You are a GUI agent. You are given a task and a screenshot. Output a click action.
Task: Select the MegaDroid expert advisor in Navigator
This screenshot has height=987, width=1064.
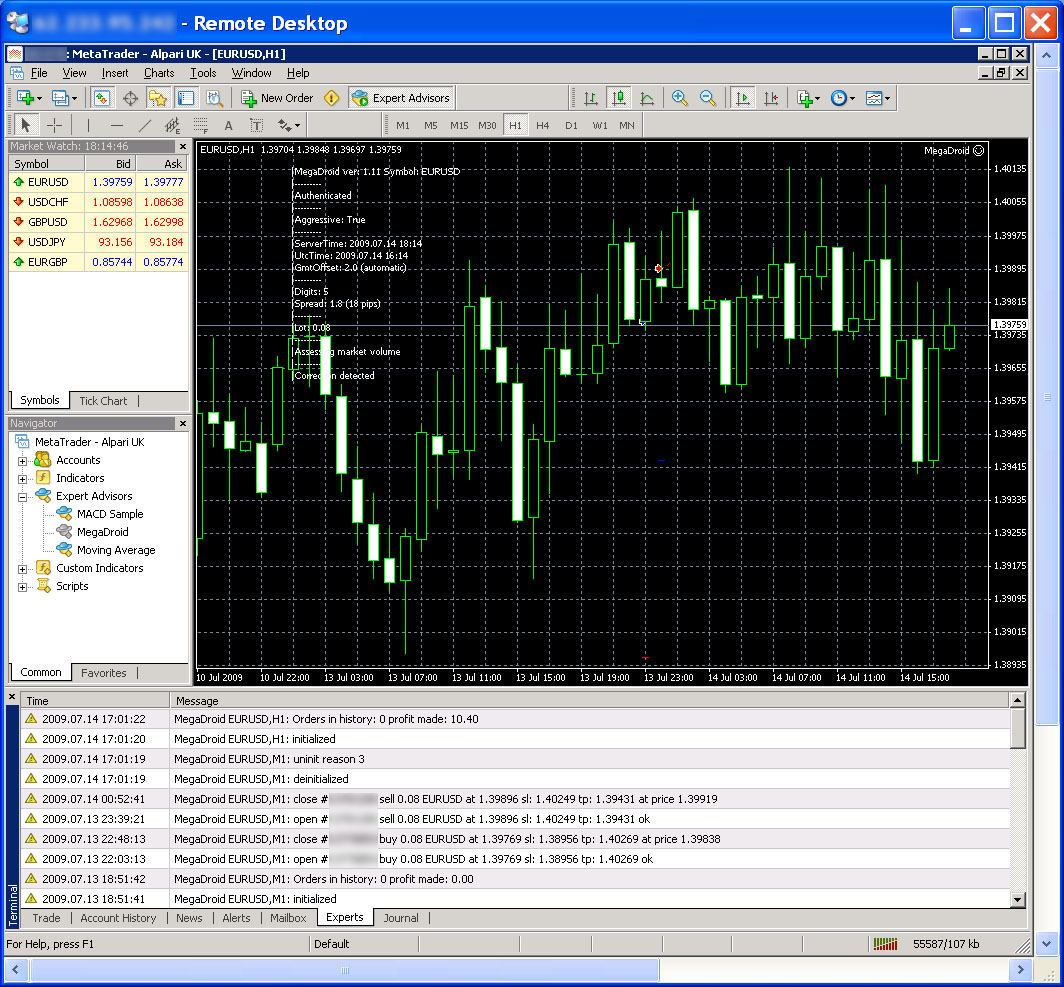tap(102, 532)
